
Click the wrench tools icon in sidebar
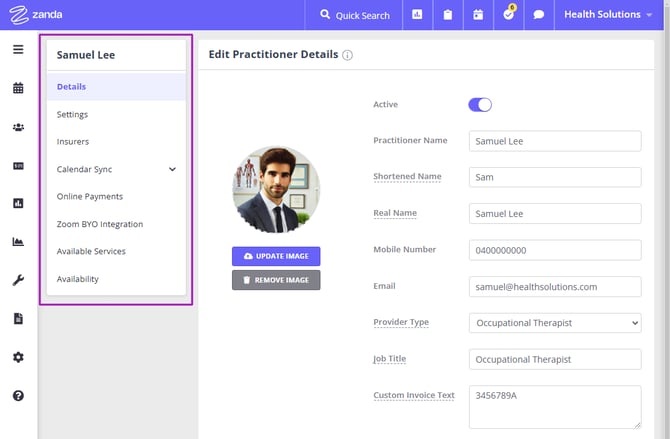pyautogui.click(x=18, y=281)
